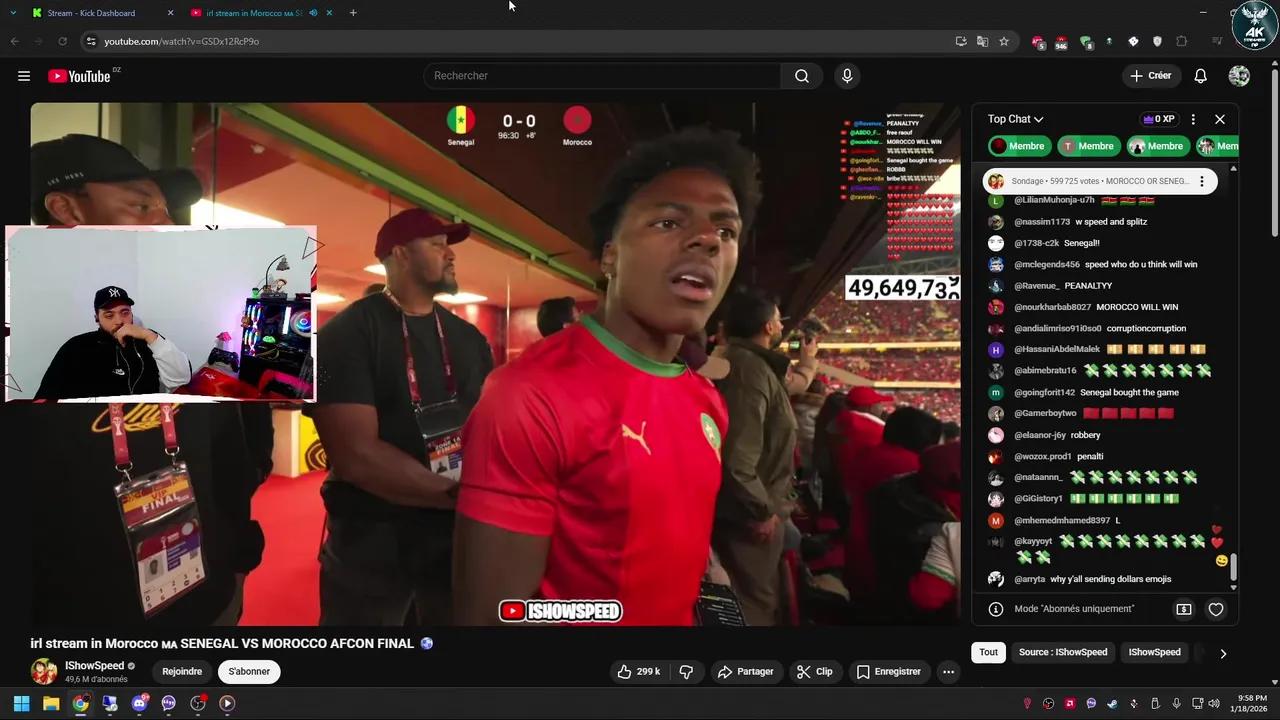Click the Créer create button
The height and width of the screenshot is (720, 1280).
point(1150,76)
